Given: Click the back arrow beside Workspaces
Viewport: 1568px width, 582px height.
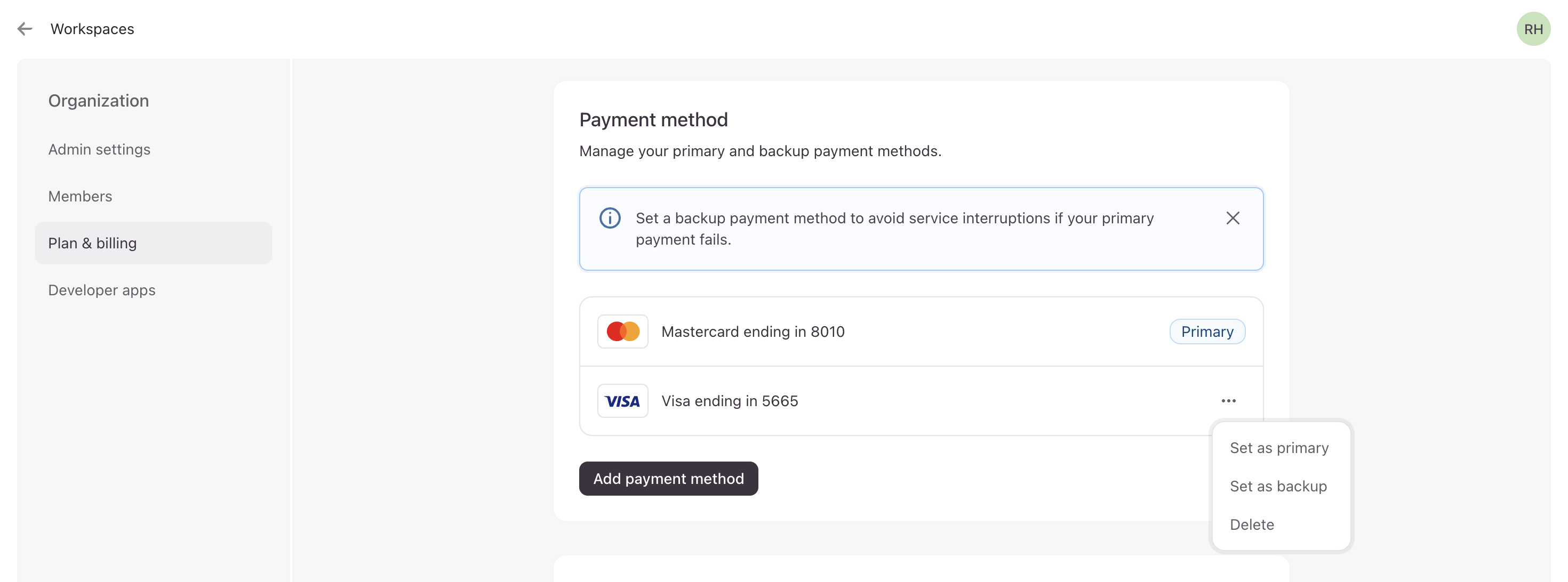Looking at the screenshot, I should click(25, 29).
